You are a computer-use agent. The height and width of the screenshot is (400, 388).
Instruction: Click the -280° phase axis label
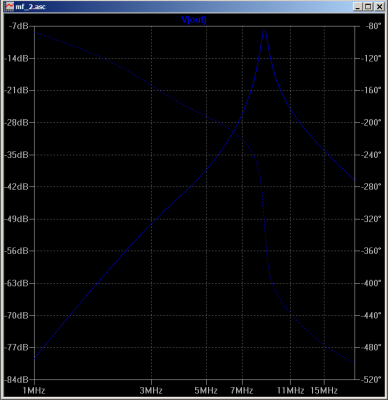pos(371,187)
